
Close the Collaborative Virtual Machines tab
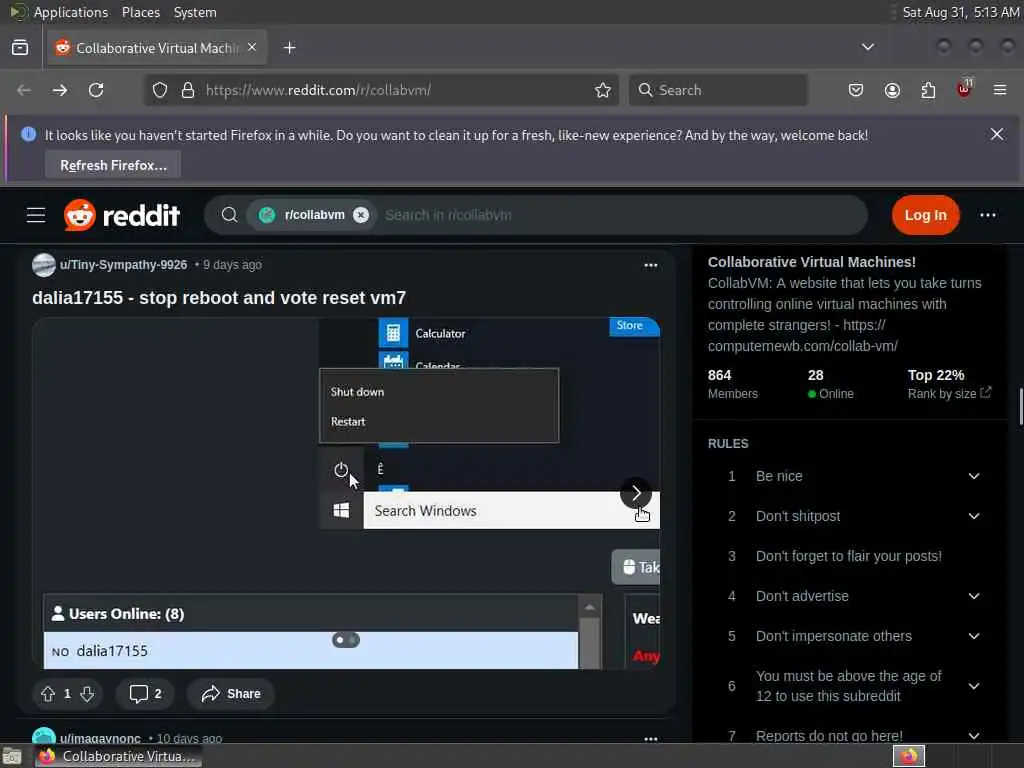pos(252,48)
